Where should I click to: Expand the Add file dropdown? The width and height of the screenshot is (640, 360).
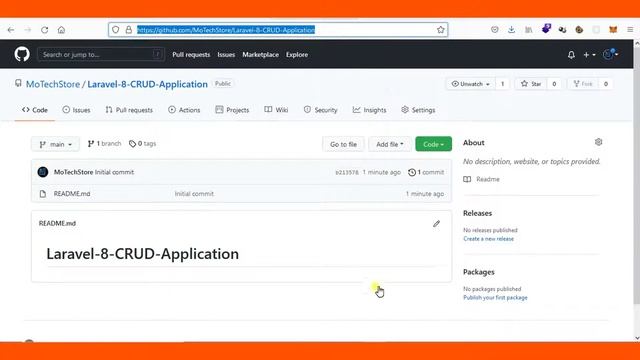(x=390, y=144)
